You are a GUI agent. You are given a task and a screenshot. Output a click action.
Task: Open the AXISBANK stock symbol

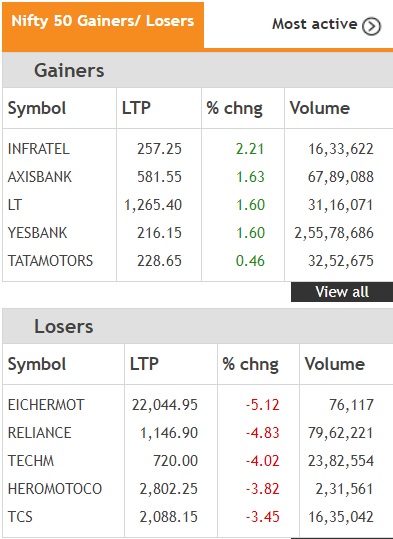pos(40,177)
